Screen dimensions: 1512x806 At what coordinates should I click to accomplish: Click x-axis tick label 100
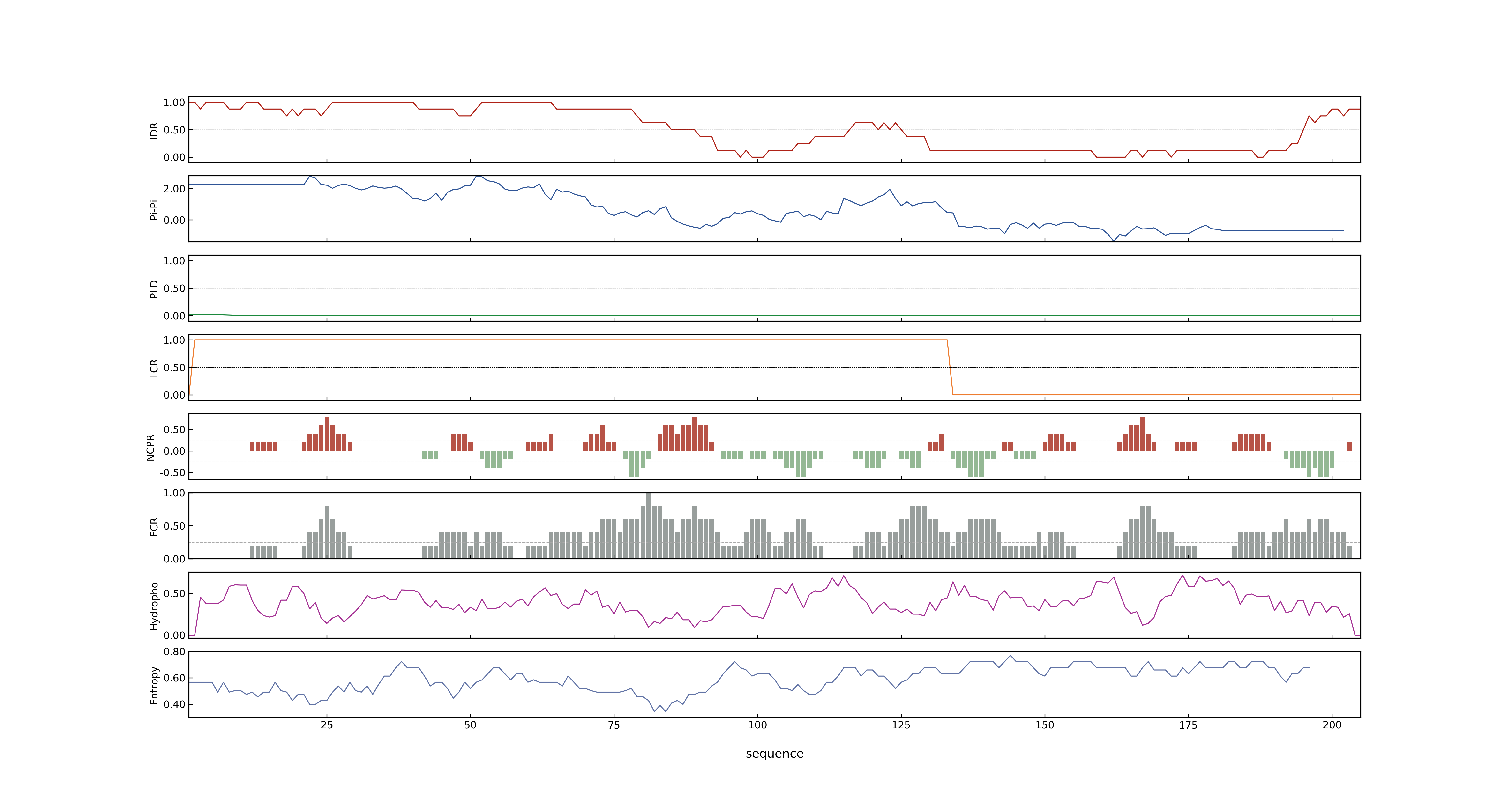click(x=758, y=725)
